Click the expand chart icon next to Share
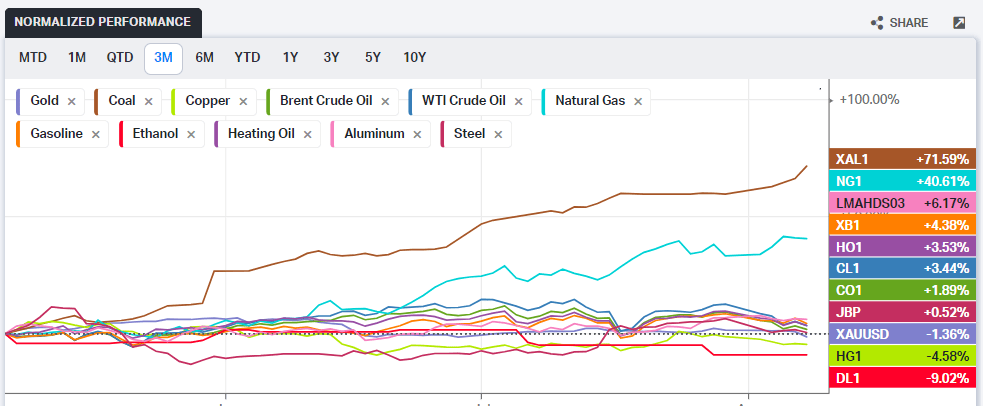The image size is (983, 406). coord(959,23)
